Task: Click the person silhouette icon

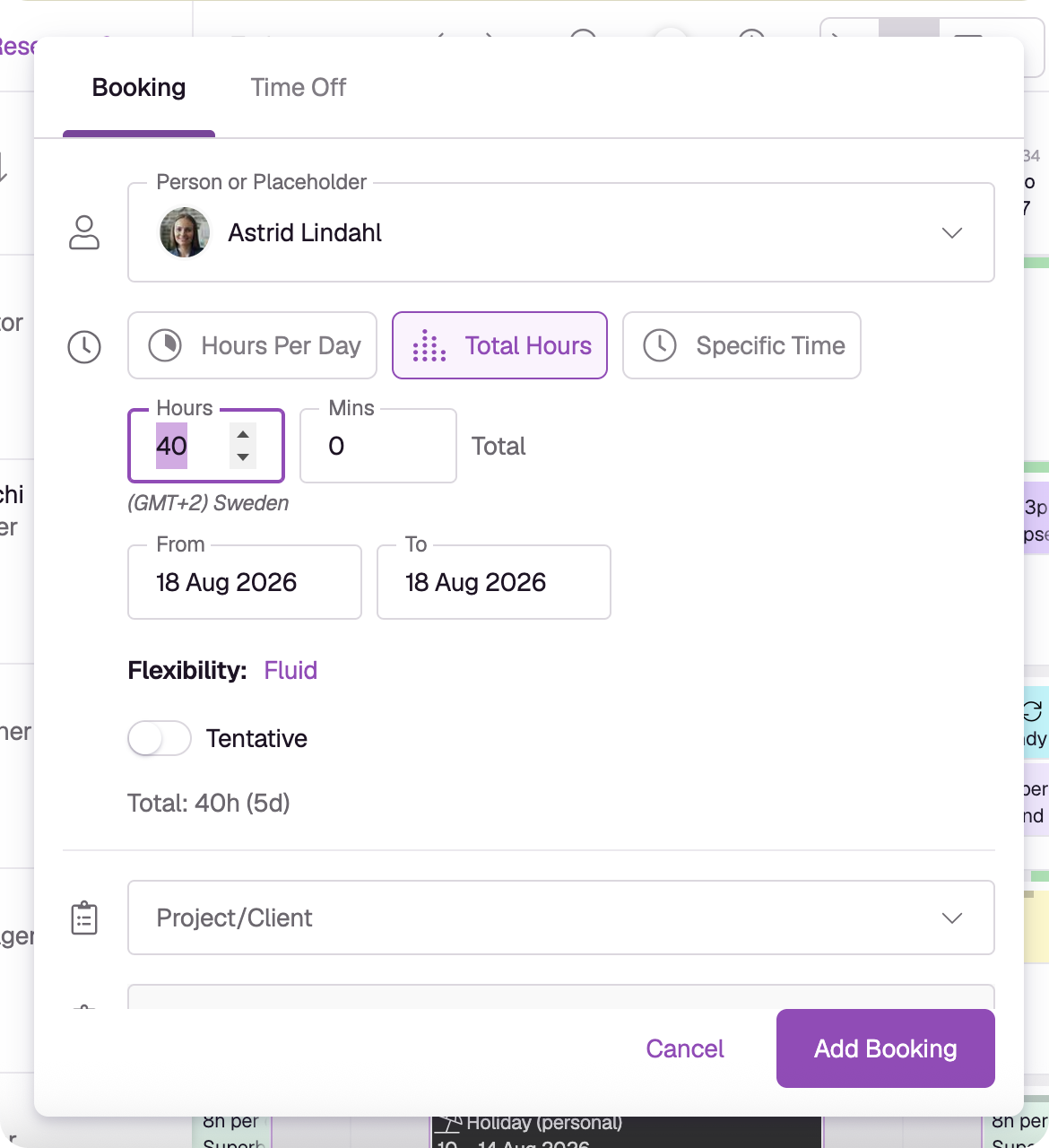Action: (x=84, y=232)
